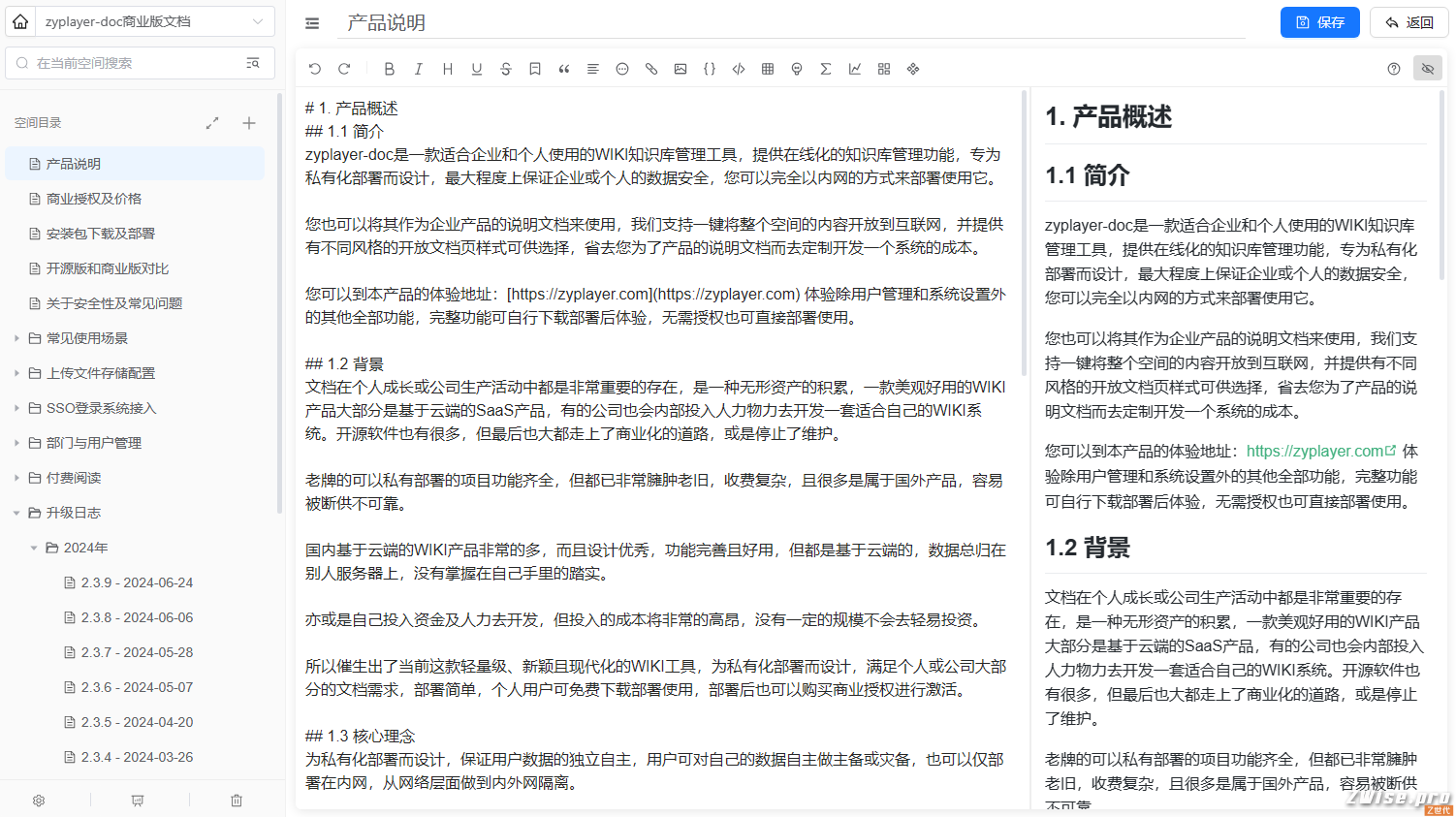Click the 保存 save button
This screenshot has height=817, width=1456.
pyautogui.click(x=1320, y=22)
